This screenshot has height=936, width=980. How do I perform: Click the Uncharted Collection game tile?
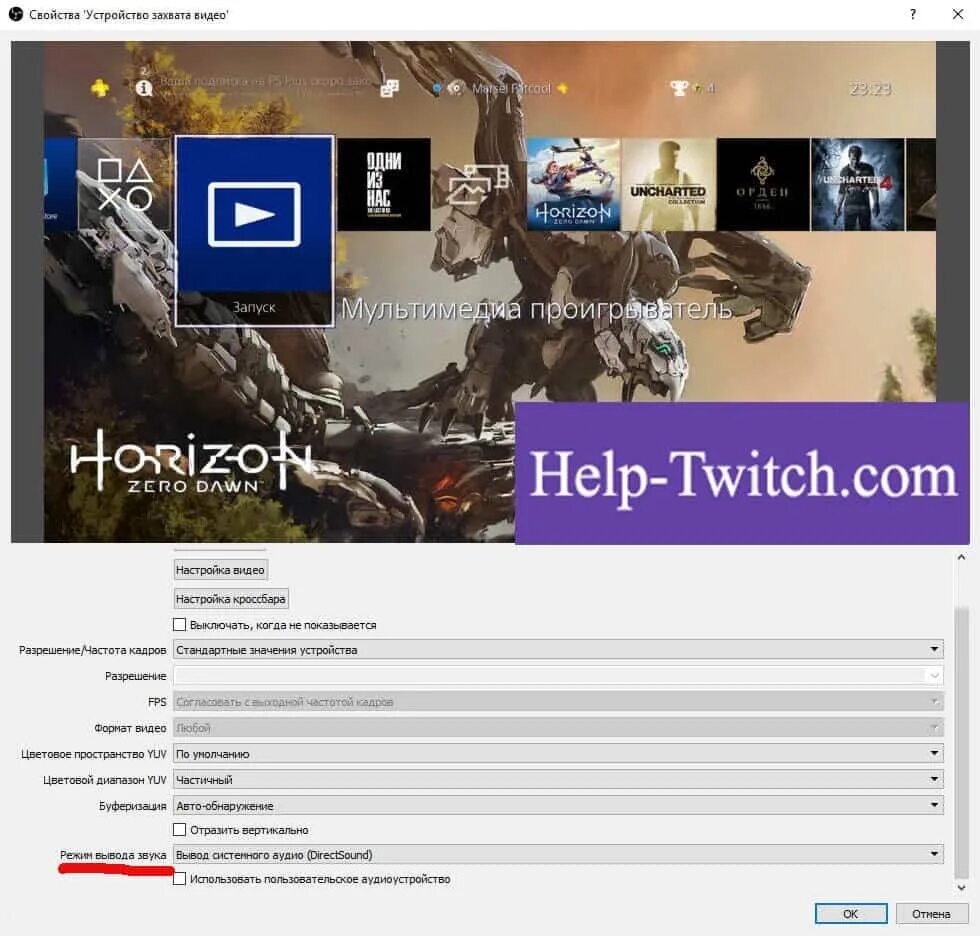[x=668, y=184]
